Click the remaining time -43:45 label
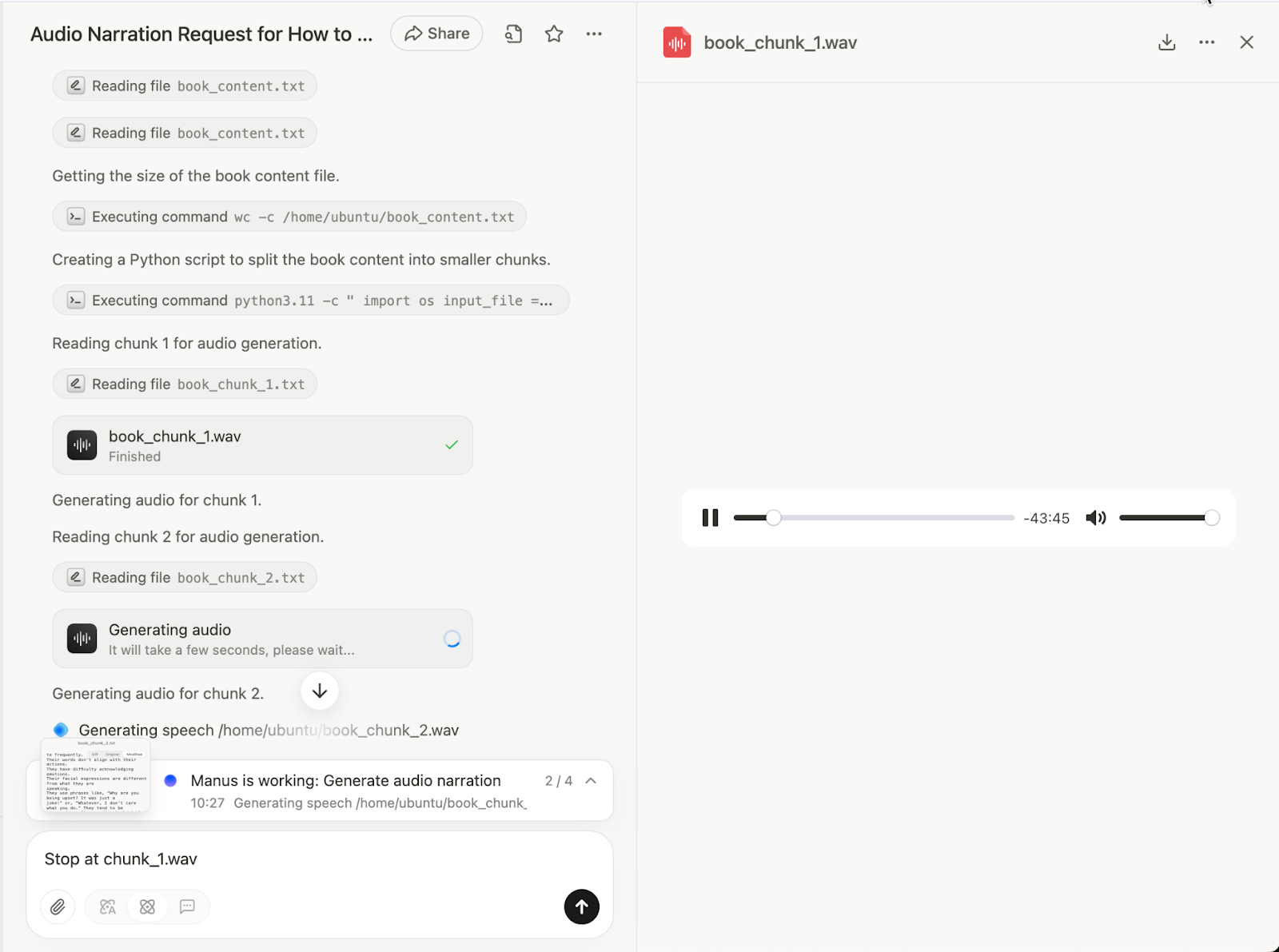The height and width of the screenshot is (952, 1279). (1046, 518)
